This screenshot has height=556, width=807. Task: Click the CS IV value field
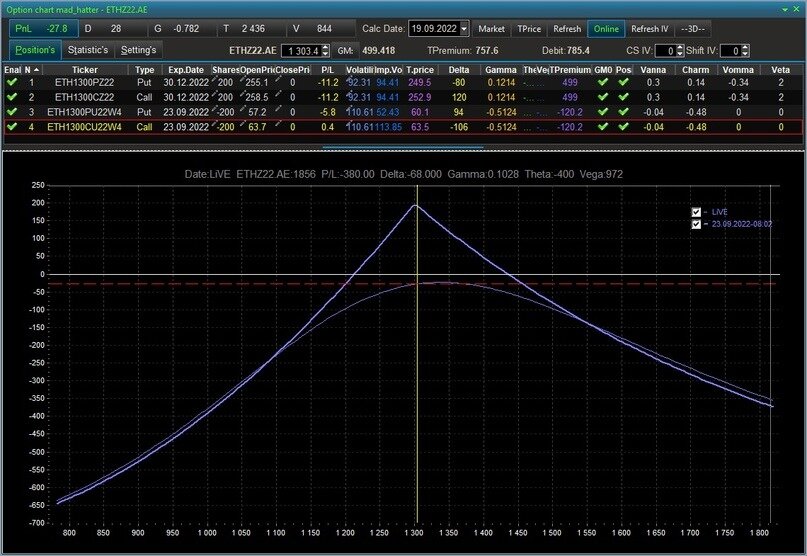[x=665, y=50]
